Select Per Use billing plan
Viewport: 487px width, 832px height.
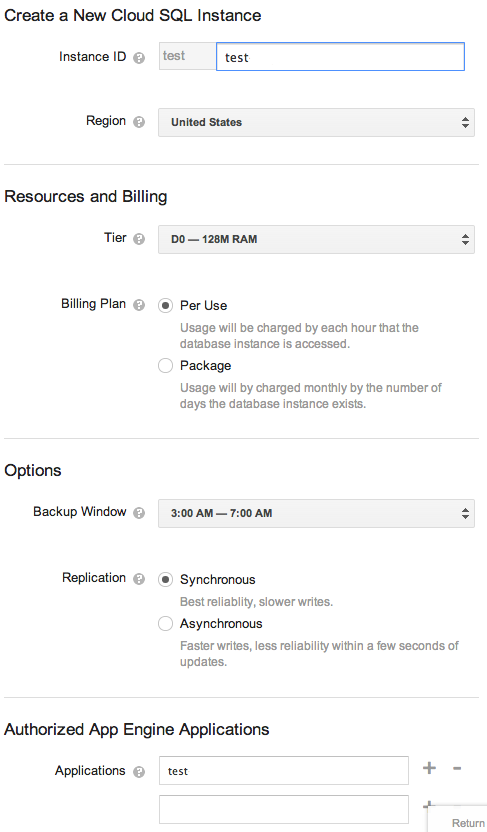click(166, 306)
